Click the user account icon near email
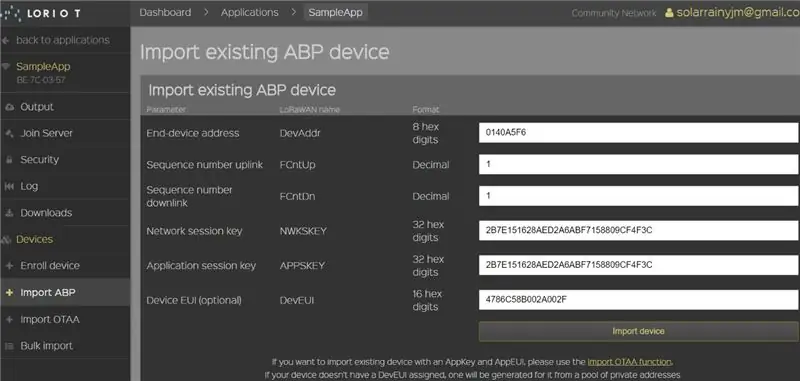 point(669,13)
